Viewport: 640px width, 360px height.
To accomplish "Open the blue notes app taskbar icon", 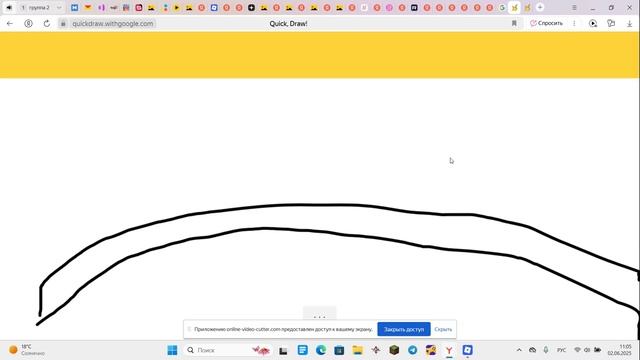I will [302, 350].
